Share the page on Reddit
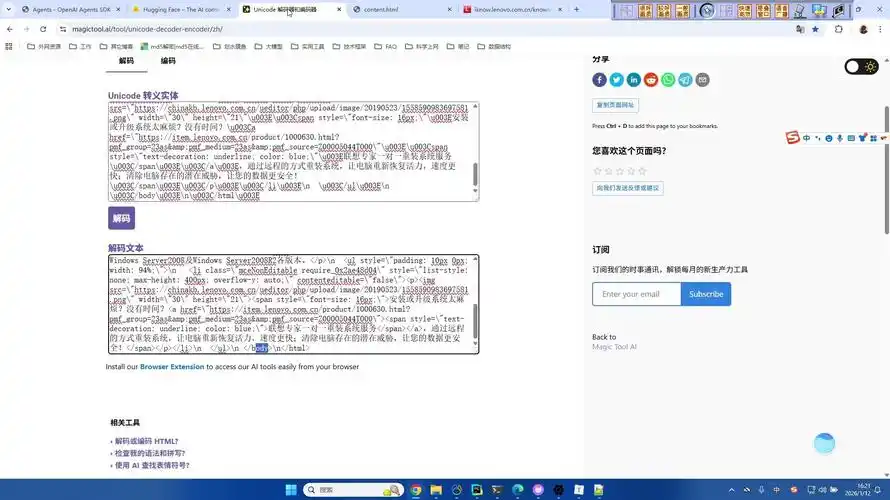This screenshot has height=500, width=890. (651, 80)
